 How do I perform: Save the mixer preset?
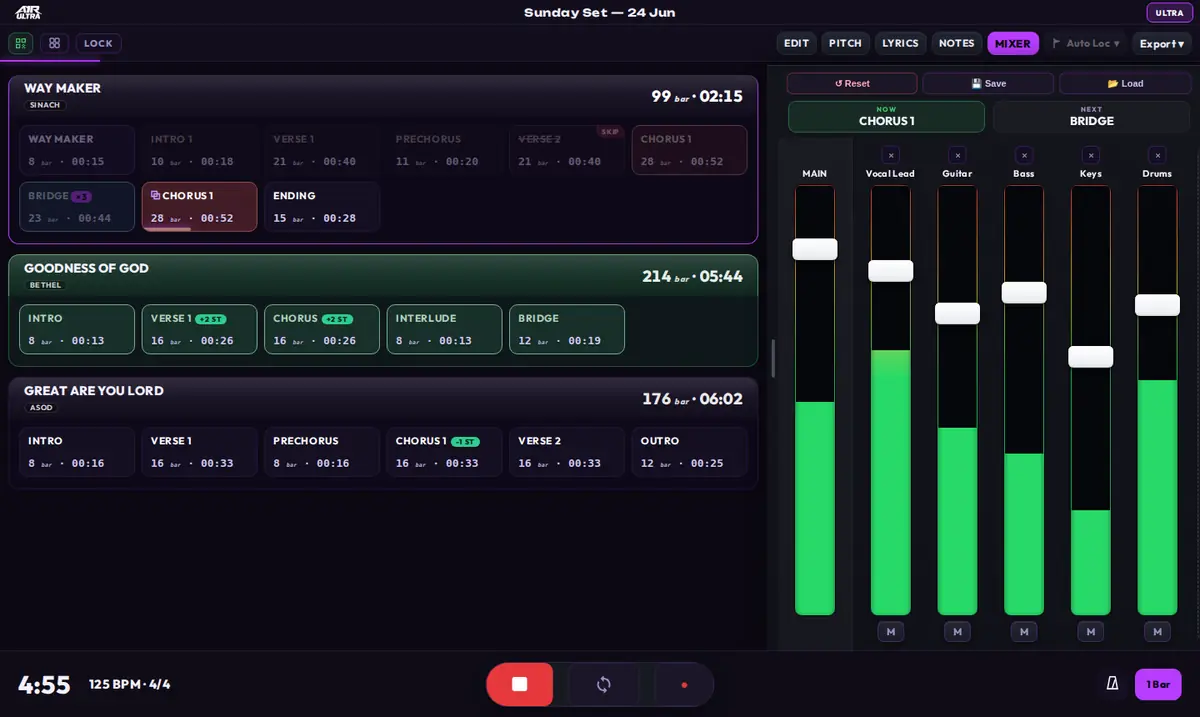tap(988, 83)
